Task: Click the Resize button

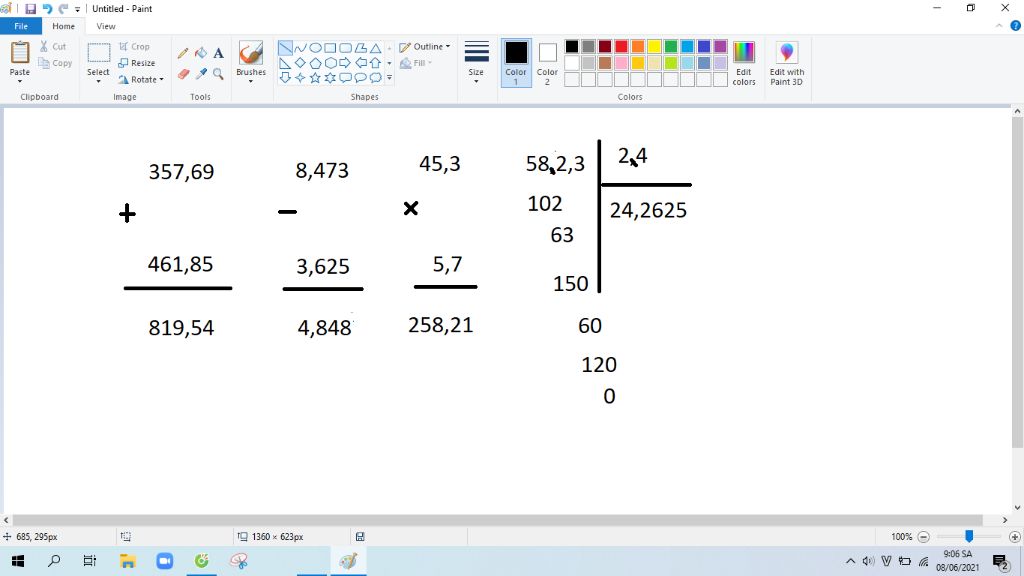Action: pyautogui.click(x=137, y=63)
